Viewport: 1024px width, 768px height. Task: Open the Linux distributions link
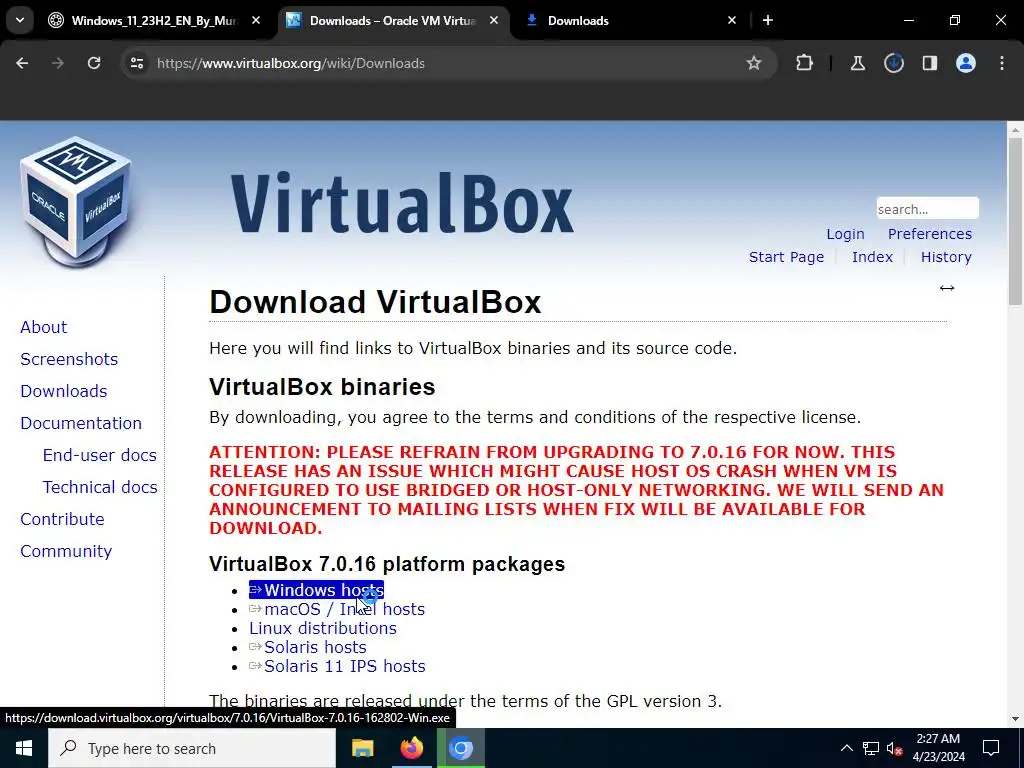pyautogui.click(x=323, y=628)
